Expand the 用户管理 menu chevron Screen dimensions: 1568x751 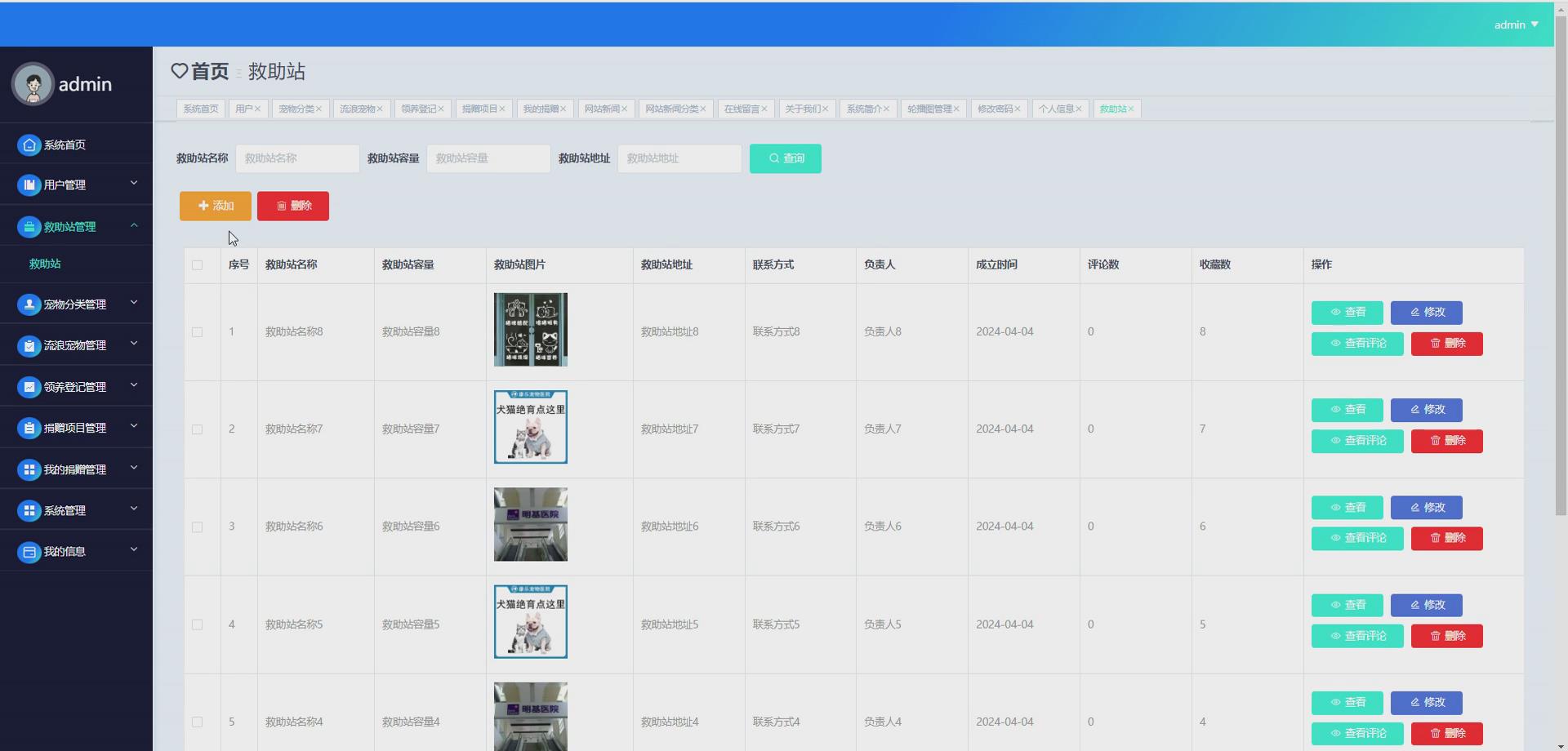134,183
